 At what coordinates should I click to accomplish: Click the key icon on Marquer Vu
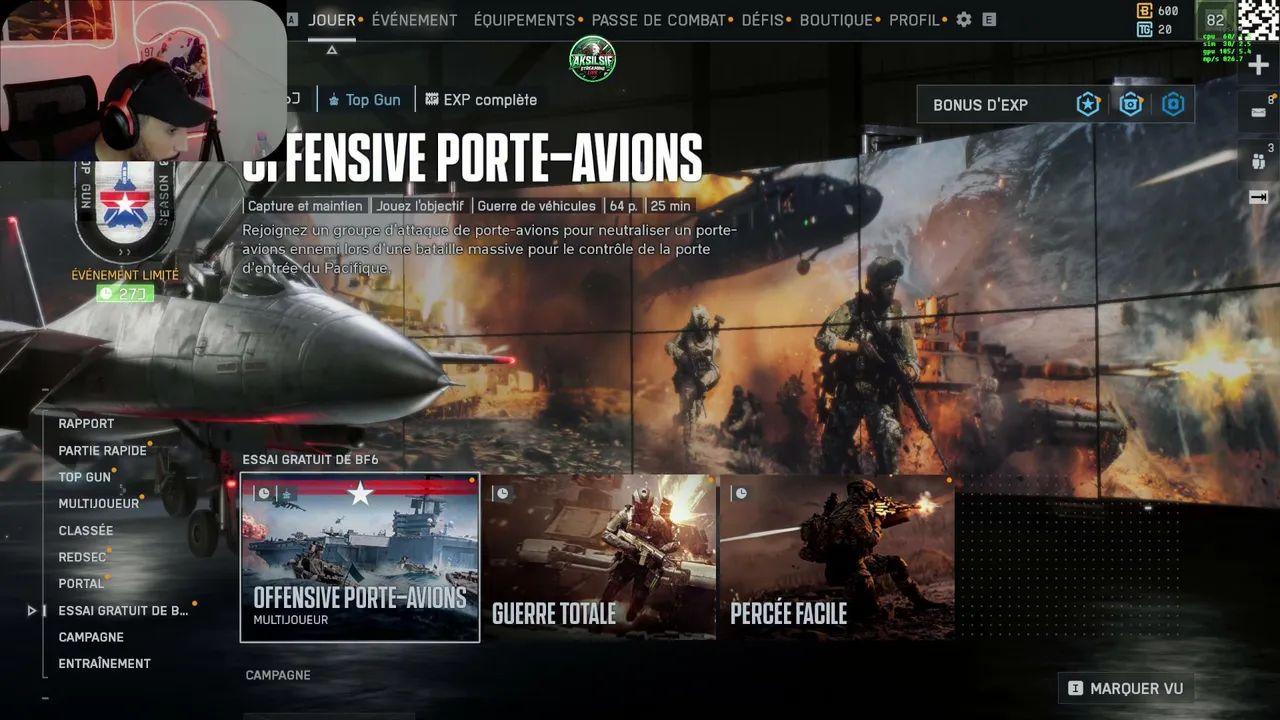[x=1076, y=688]
